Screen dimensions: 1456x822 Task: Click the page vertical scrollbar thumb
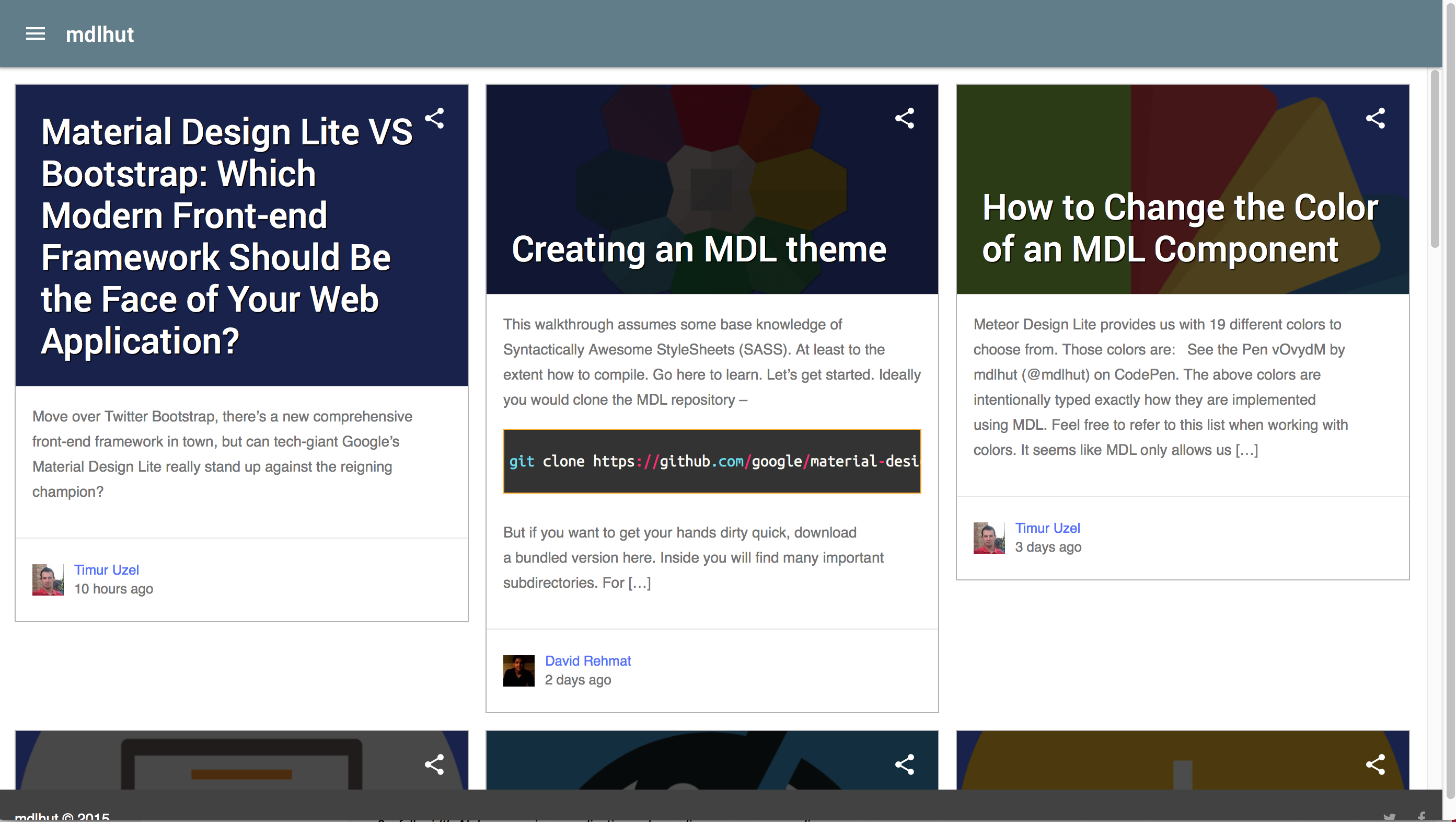(x=1435, y=158)
